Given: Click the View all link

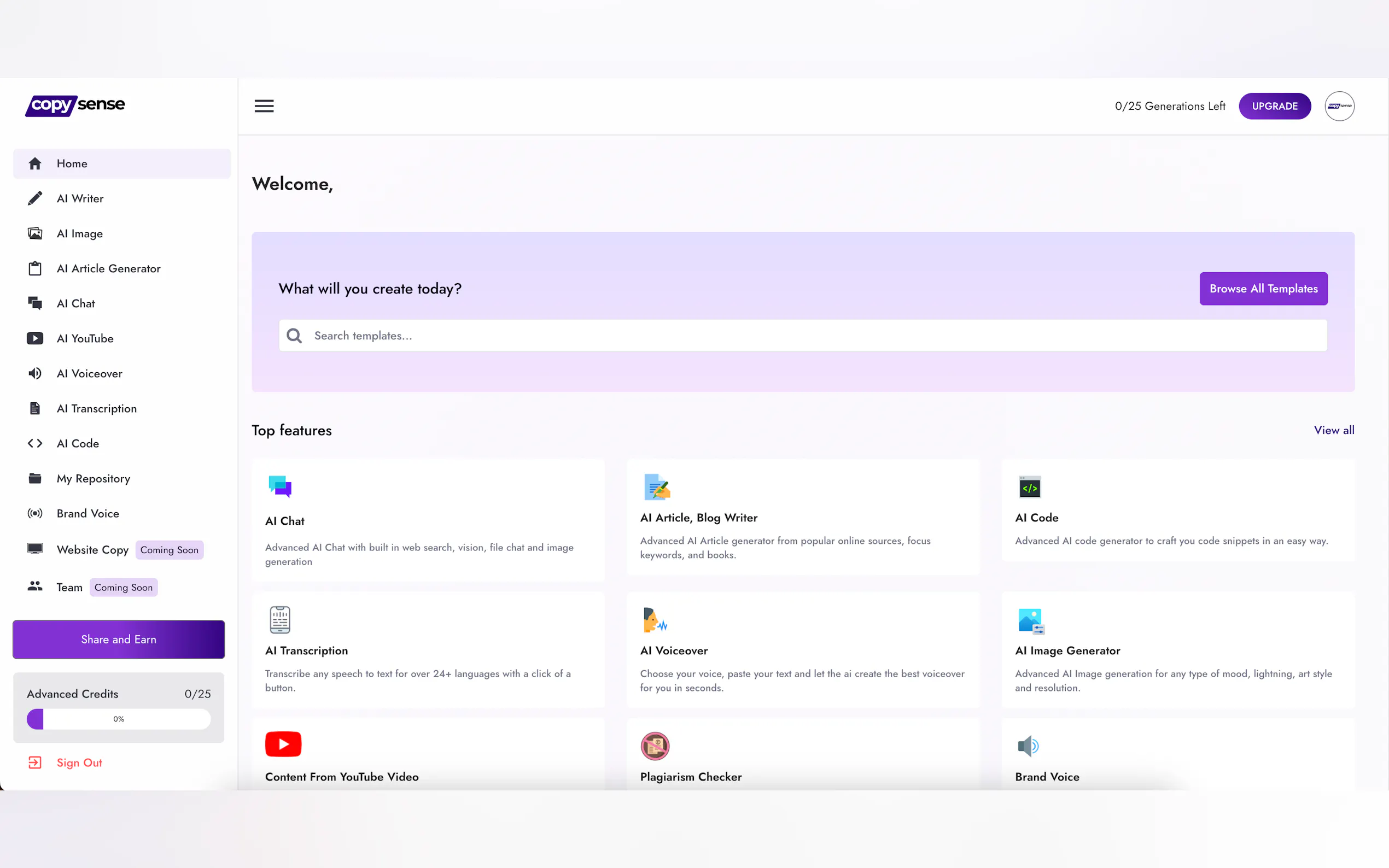Looking at the screenshot, I should click(1333, 430).
